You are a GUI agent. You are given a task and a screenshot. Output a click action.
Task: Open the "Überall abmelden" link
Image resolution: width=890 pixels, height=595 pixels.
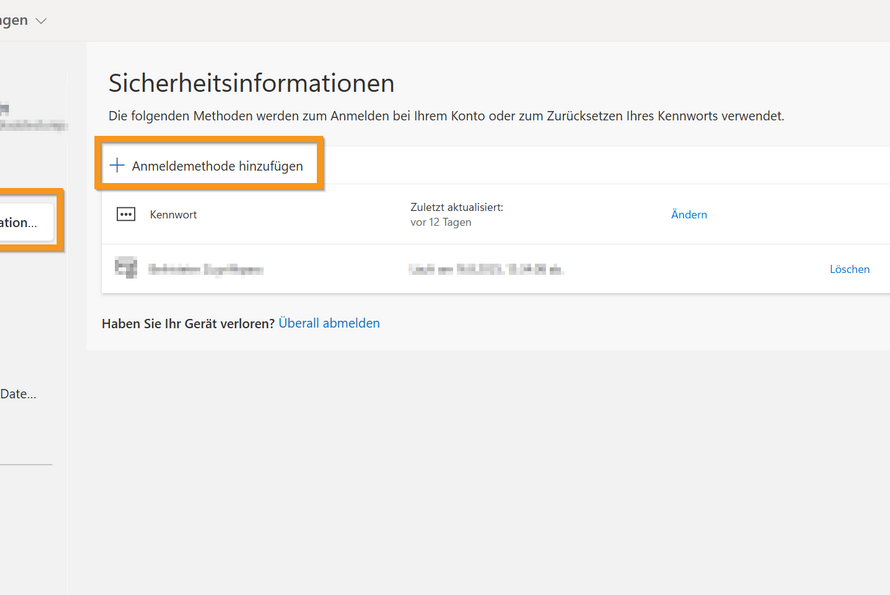(329, 322)
